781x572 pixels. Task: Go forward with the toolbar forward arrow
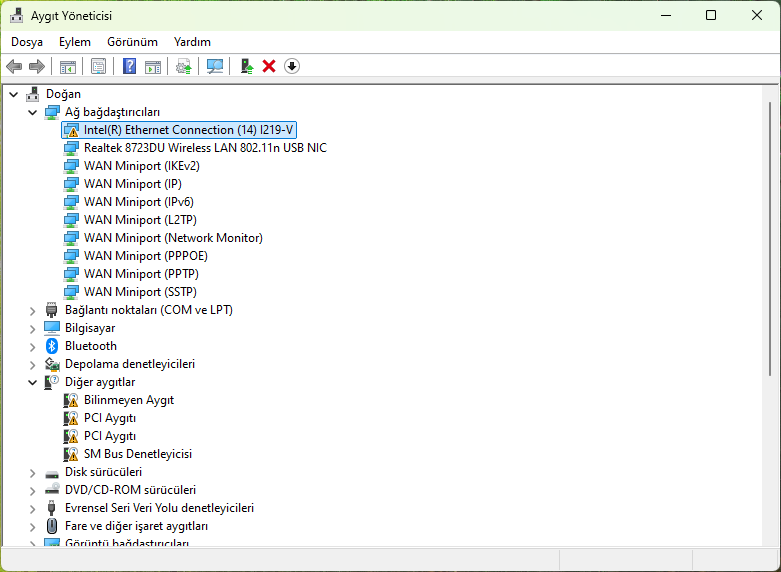[x=37, y=66]
